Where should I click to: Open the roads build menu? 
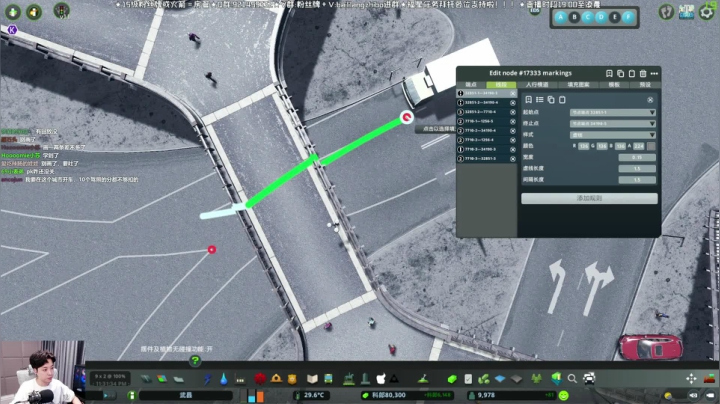click(x=146, y=379)
